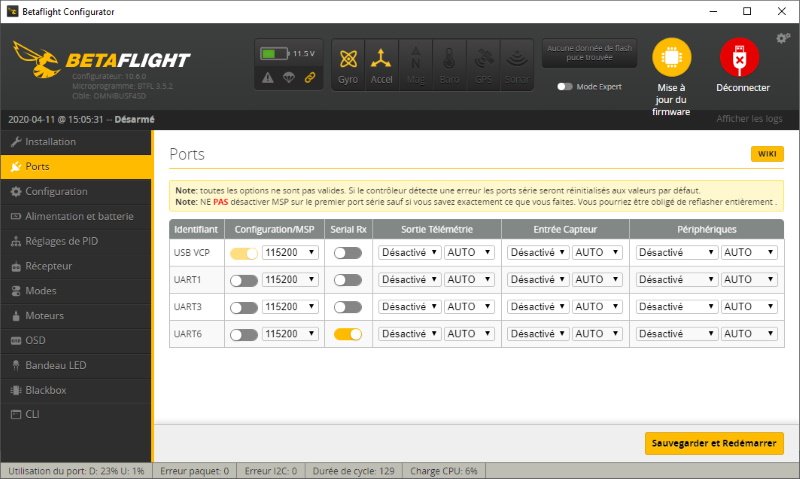Click the red Déconnecter USB icon

click(x=739, y=59)
